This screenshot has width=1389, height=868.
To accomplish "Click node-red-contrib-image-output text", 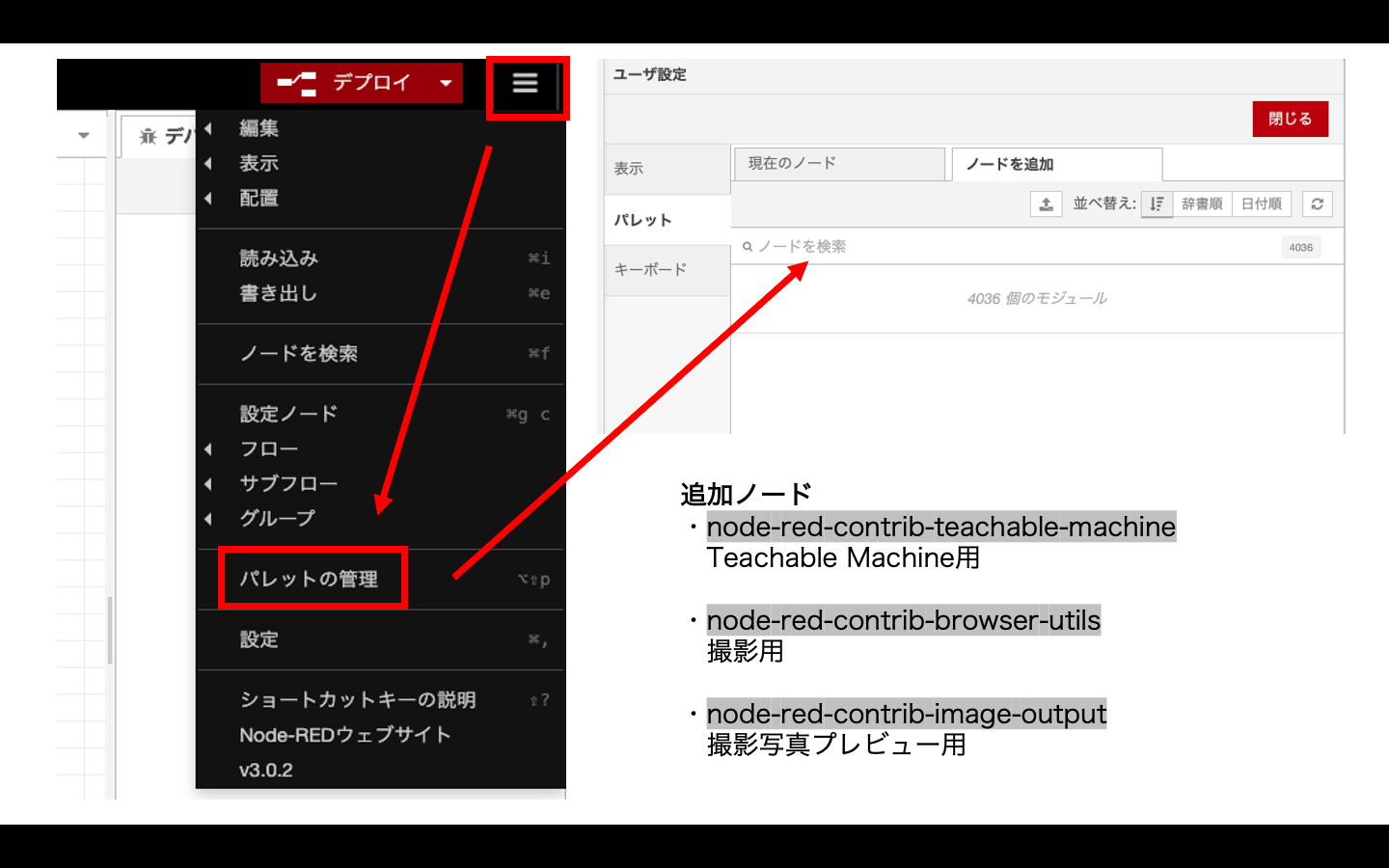I will 907,714.
